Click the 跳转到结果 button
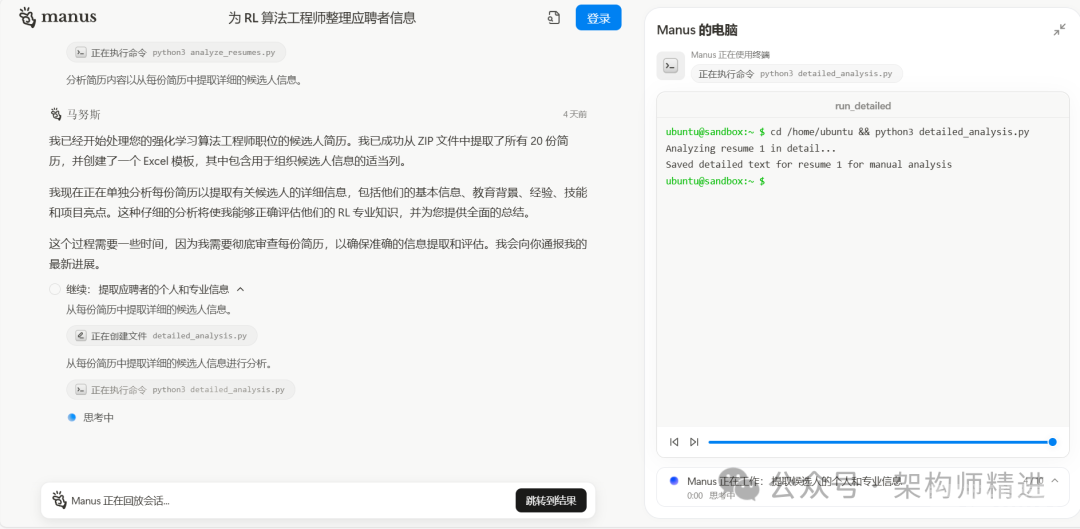 (551, 501)
